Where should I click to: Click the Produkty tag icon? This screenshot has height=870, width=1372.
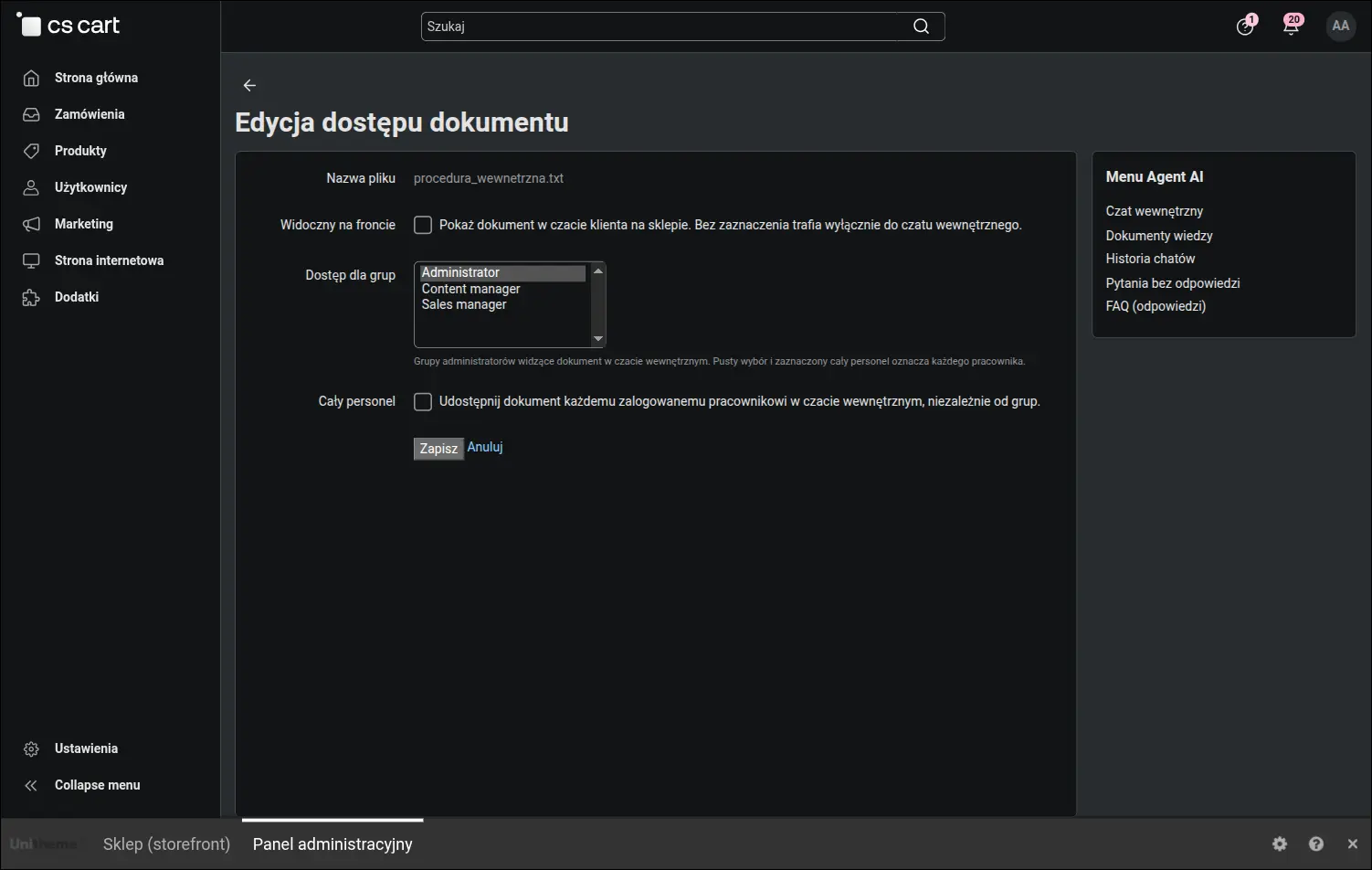coord(31,151)
